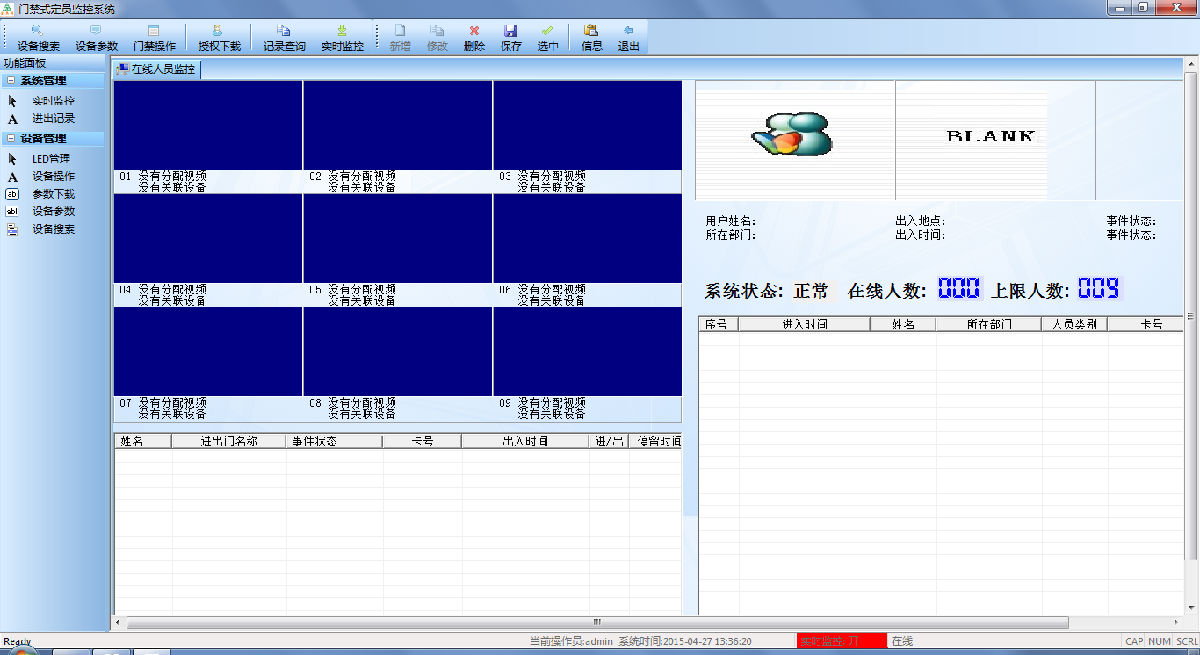Image resolution: width=1200 pixels, height=655 pixels.
Task: Collapse the 系统管理 section
Action: (11, 81)
